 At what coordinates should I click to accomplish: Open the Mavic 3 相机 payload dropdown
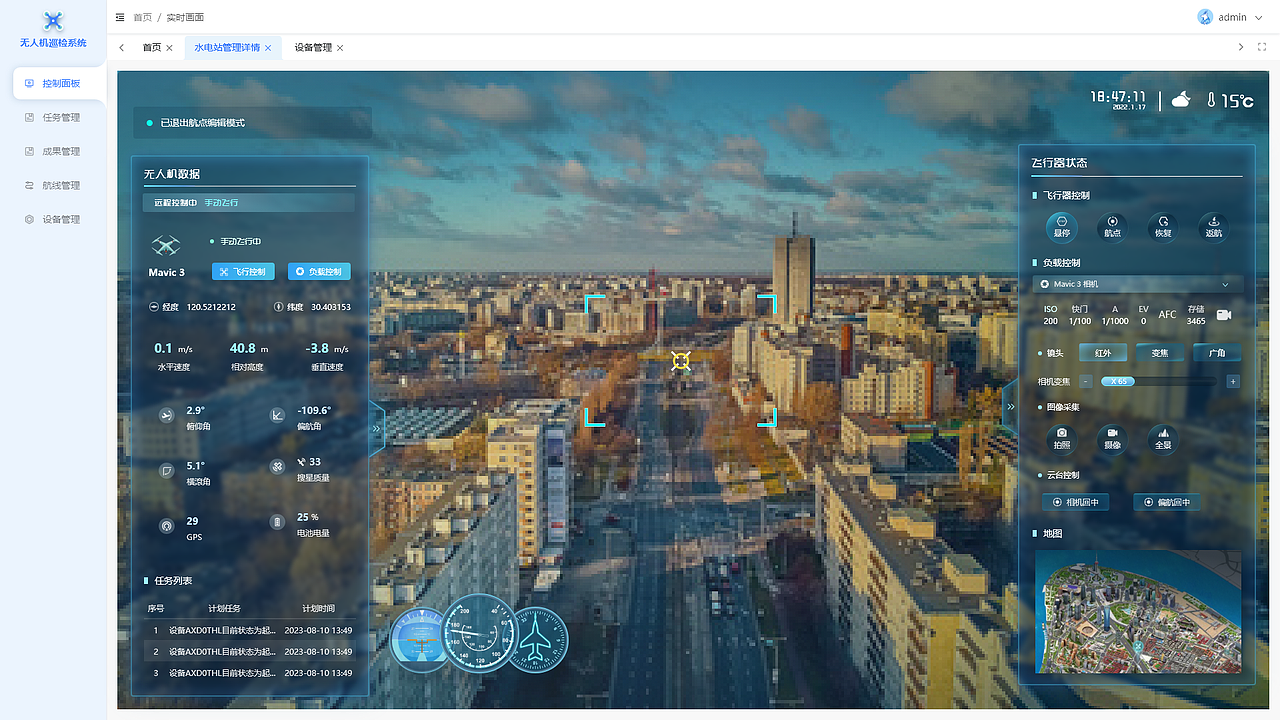pyautogui.click(x=1138, y=284)
